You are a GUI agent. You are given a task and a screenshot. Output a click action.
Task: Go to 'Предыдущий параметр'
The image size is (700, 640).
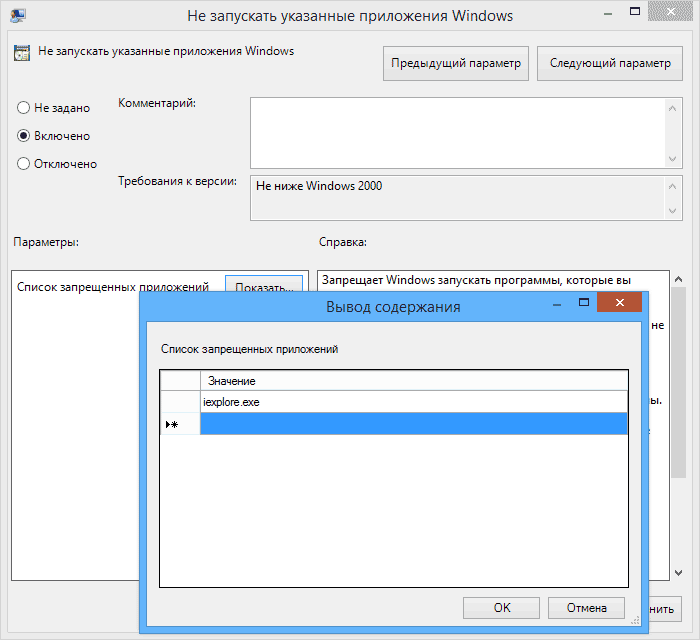click(456, 63)
